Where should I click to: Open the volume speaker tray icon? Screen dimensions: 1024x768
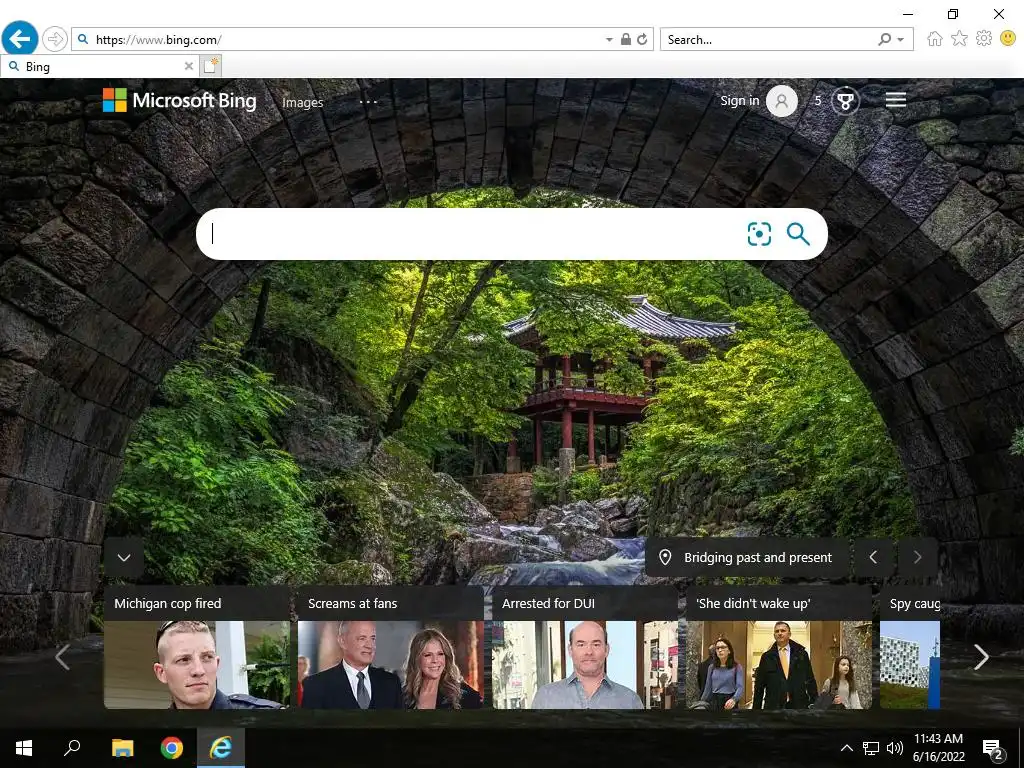(895, 748)
